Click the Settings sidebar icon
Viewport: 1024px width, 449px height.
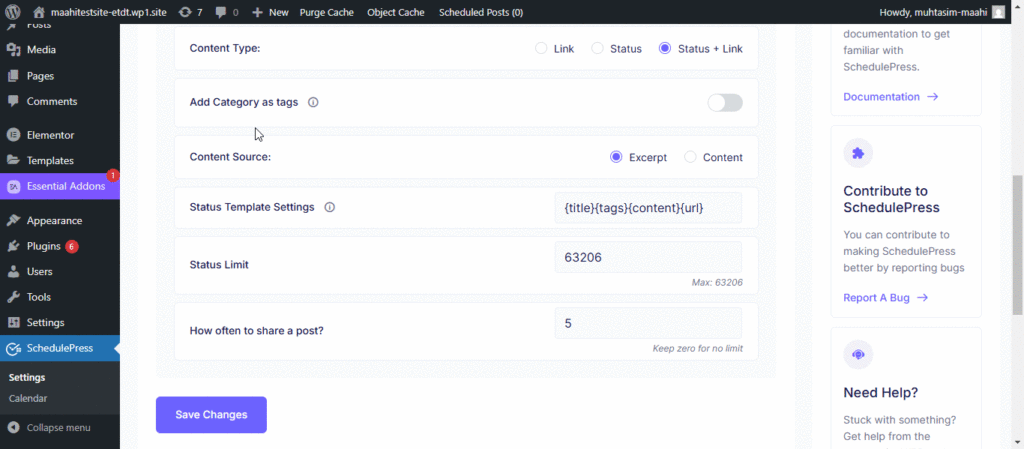(13, 322)
